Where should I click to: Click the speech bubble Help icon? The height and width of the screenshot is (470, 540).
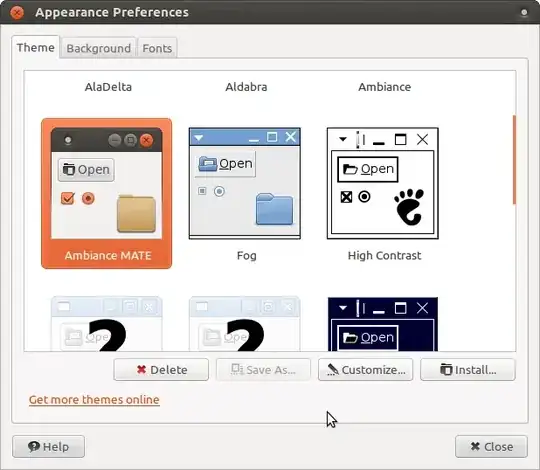pyautogui.click(x=34, y=447)
